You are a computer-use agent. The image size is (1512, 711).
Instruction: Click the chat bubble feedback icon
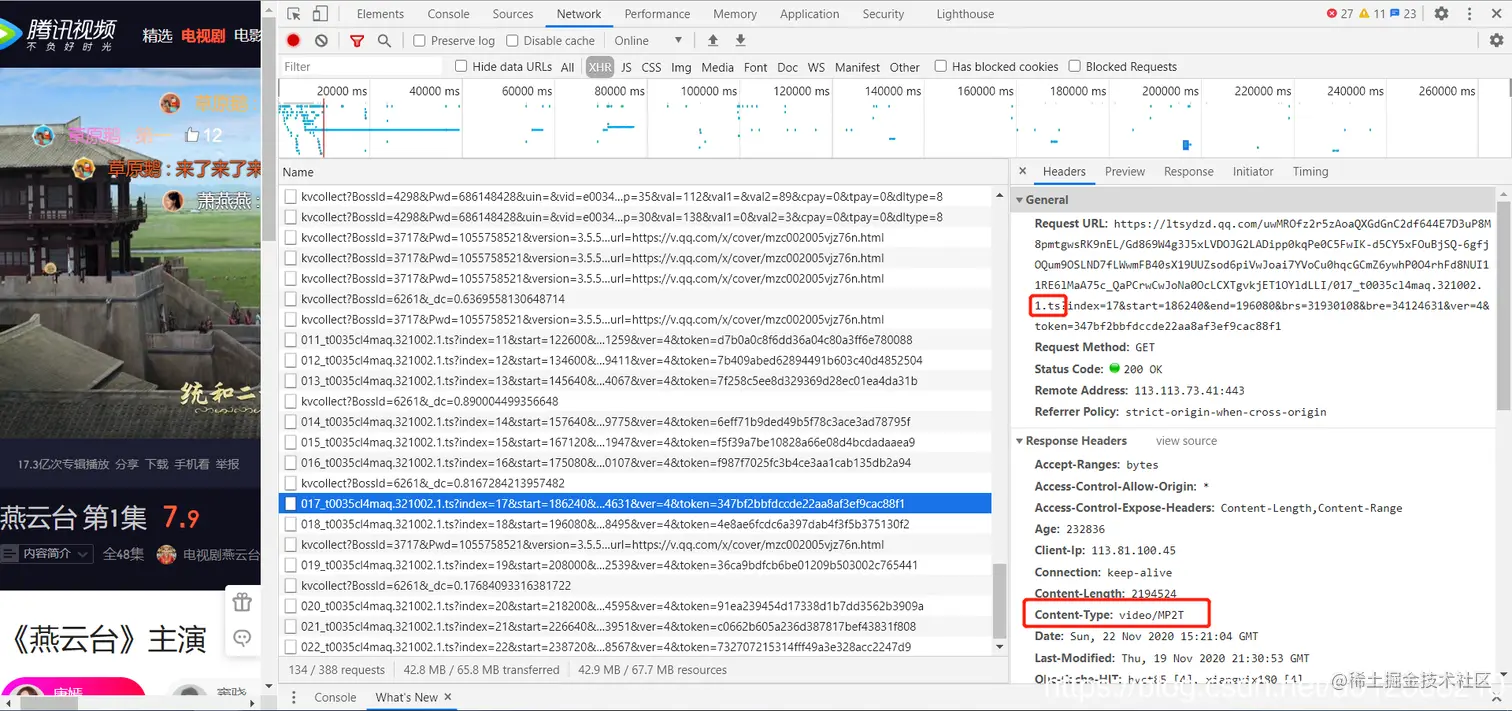pyautogui.click(x=241, y=638)
